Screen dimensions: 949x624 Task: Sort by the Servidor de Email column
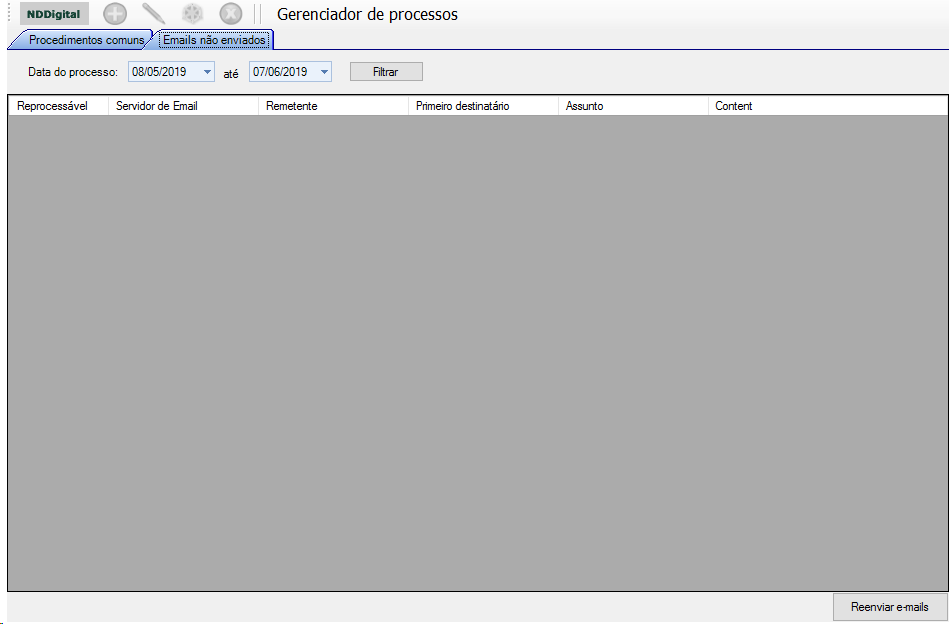[x=182, y=106]
